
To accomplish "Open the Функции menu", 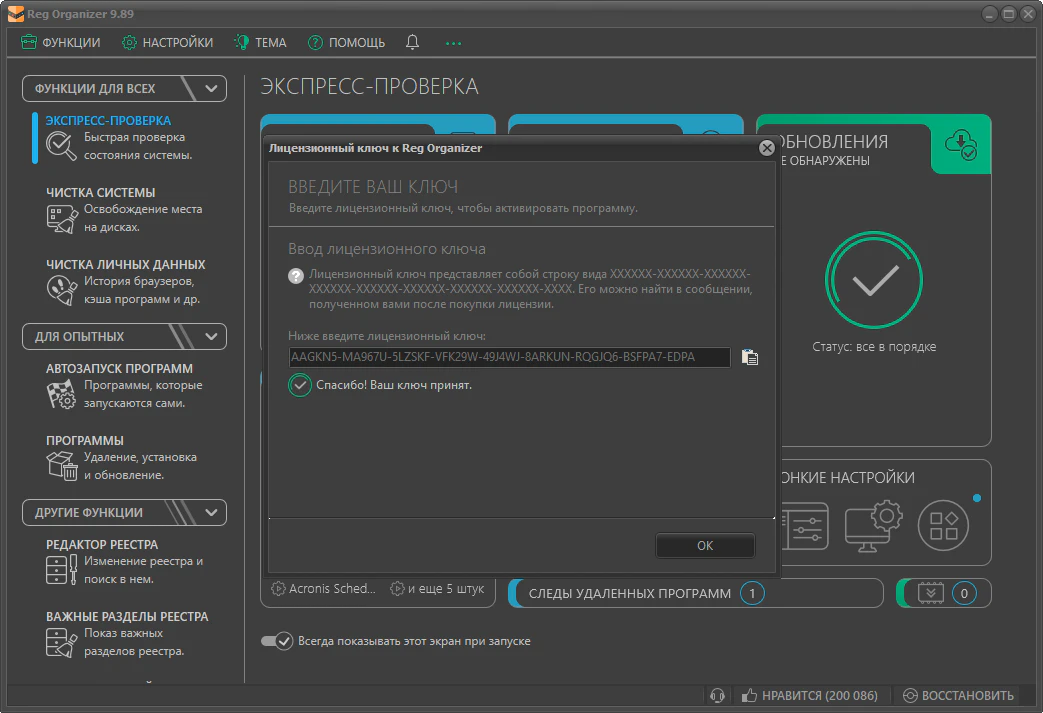I will [x=61, y=42].
